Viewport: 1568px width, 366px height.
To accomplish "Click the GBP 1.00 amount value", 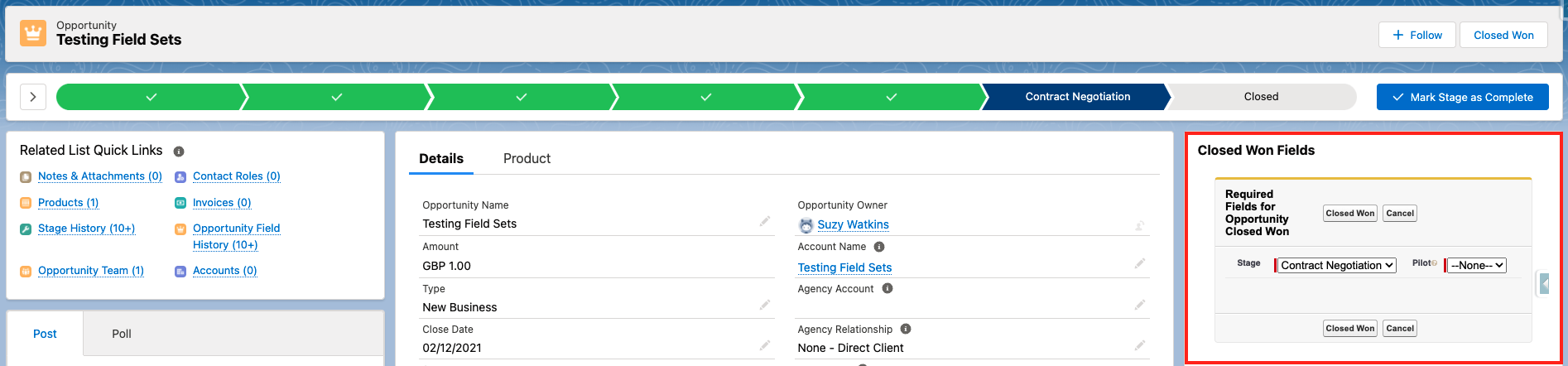I will [446, 266].
